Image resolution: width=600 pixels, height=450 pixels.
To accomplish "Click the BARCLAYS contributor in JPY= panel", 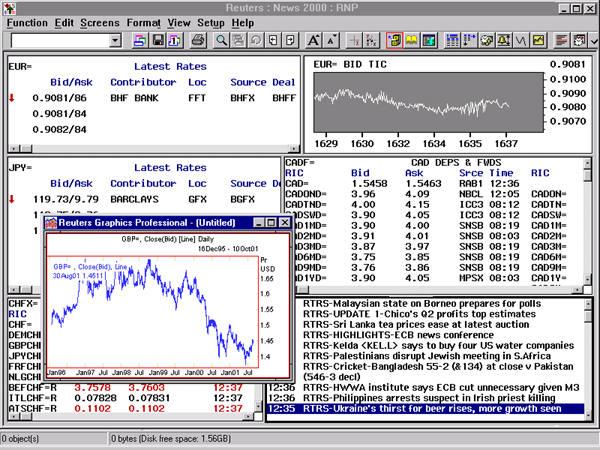I will tap(134, 199).
